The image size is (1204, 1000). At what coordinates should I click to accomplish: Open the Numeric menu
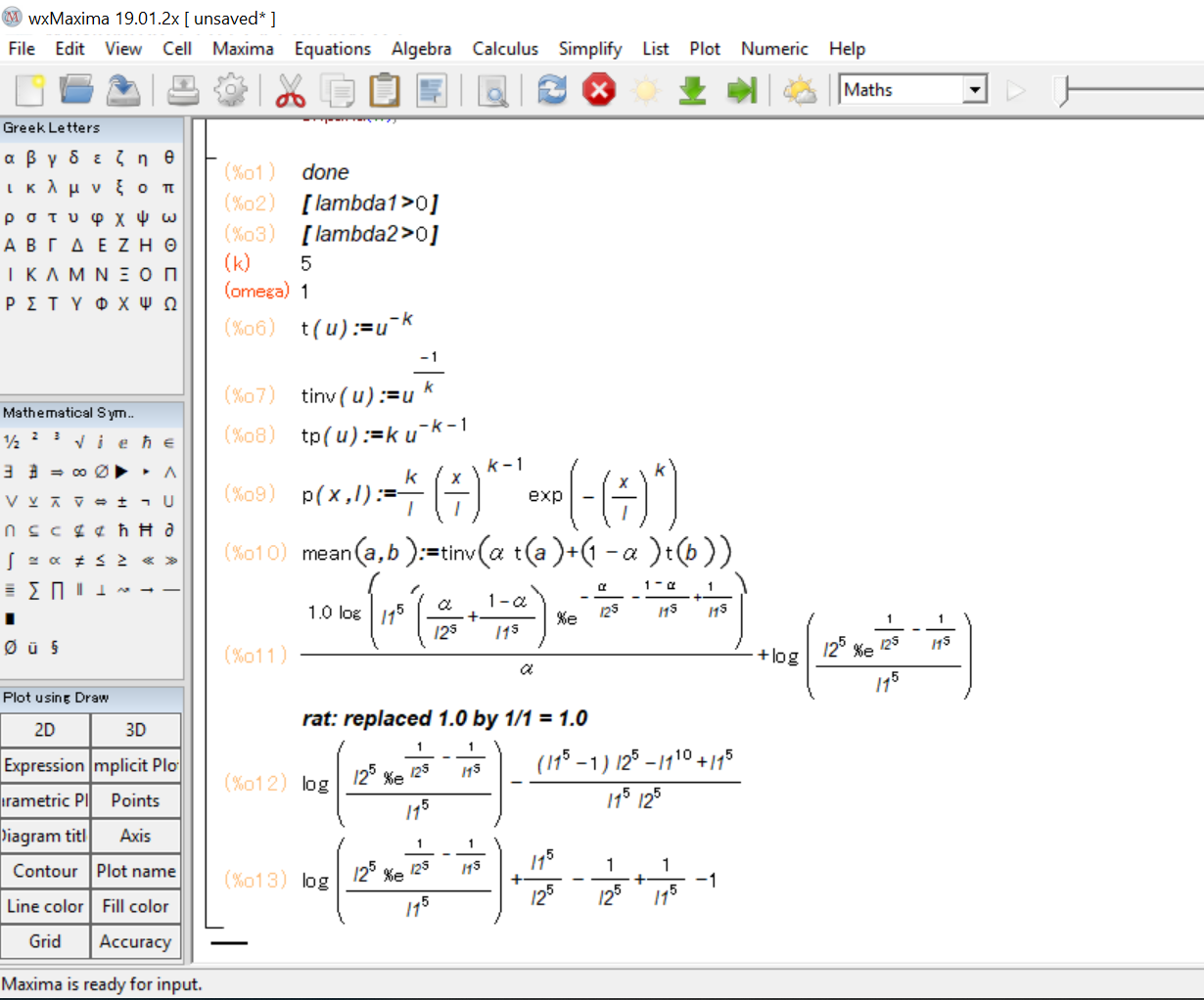click(x=774, y=48)
